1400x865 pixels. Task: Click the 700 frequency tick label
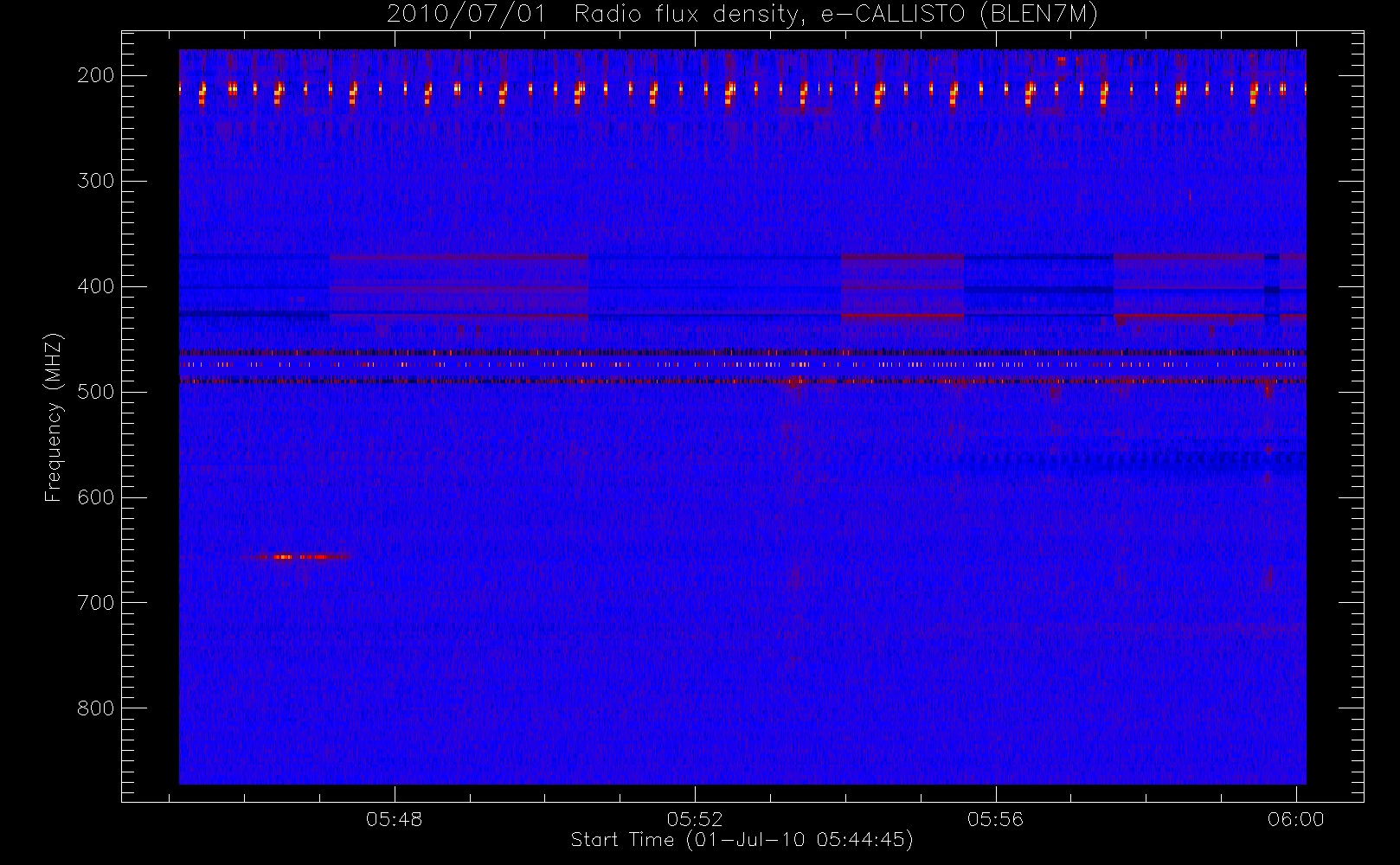click(x=96, y=603)
